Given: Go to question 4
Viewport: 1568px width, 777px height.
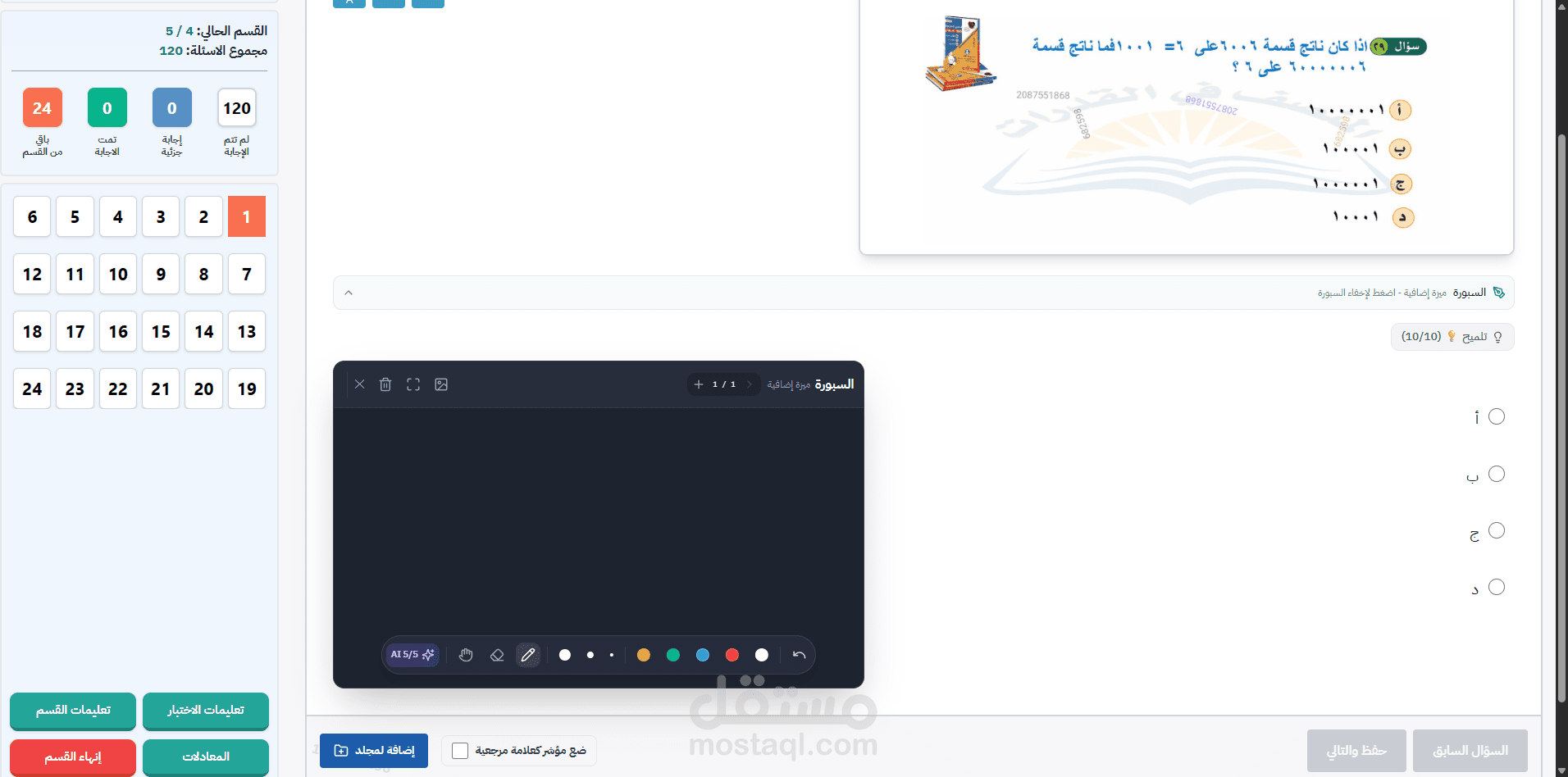Looking at the screenshot, I should click(118, 216).
